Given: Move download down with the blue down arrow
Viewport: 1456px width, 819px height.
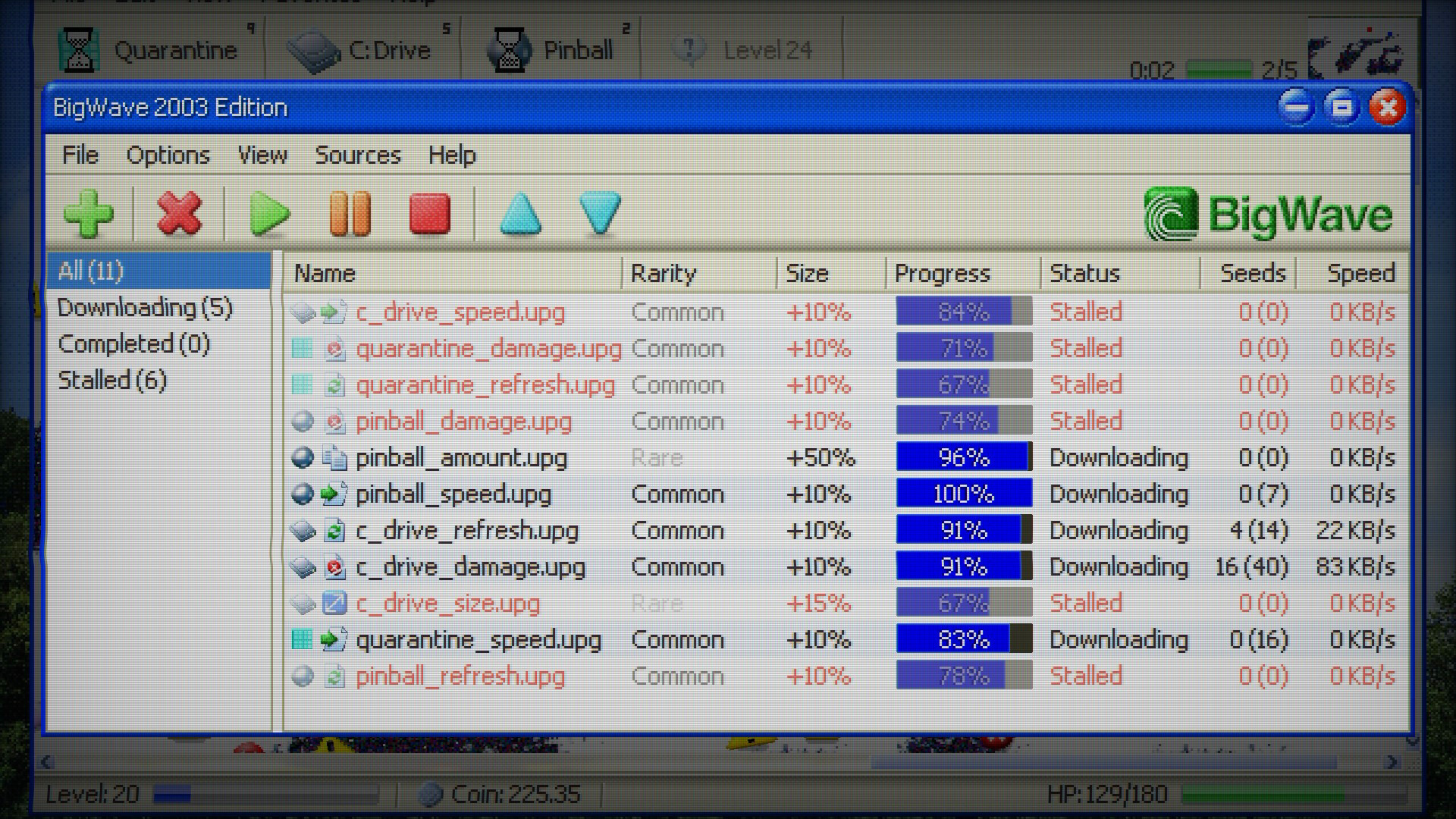Looking at the screenshot, I should point(599,215).
